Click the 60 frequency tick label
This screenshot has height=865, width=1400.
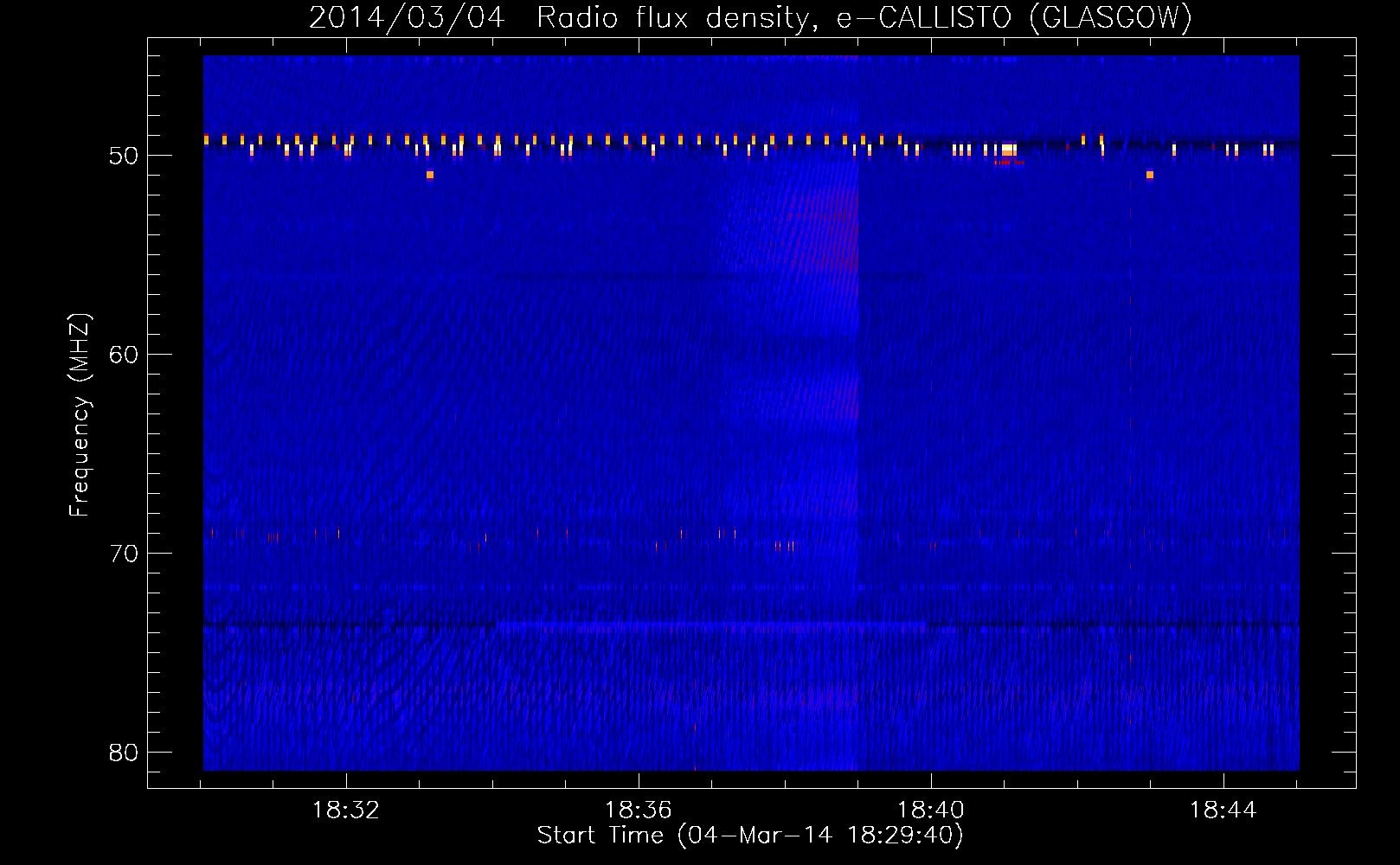pyautogui.click(x=124, y=355)
